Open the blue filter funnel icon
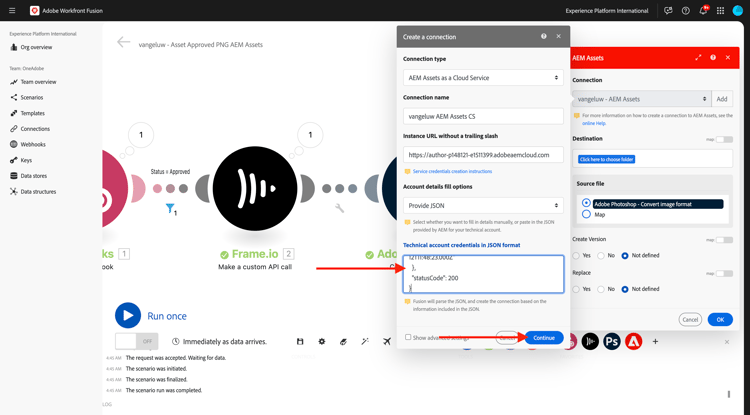750x415 pixels. pos(170,208)
